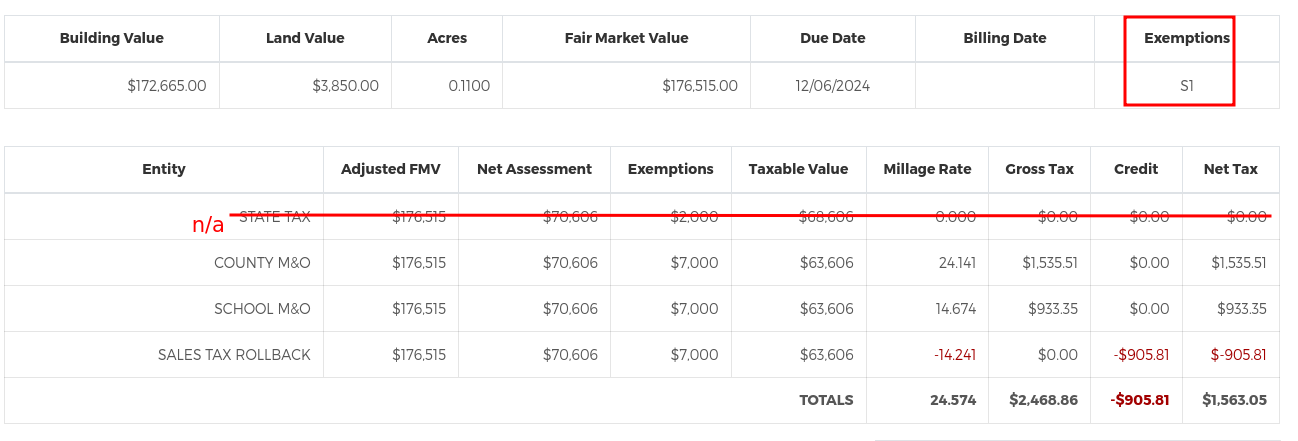Select the negative millage rate -14.241

[955, 355]
